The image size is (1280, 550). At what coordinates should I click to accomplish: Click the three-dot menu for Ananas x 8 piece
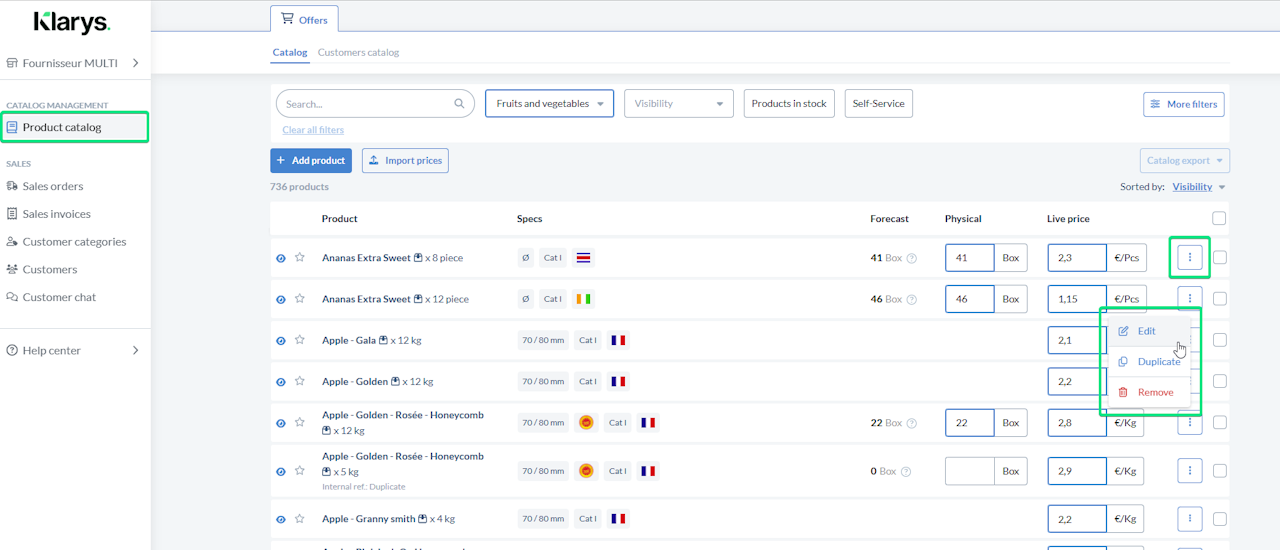tap(1189, 258)
